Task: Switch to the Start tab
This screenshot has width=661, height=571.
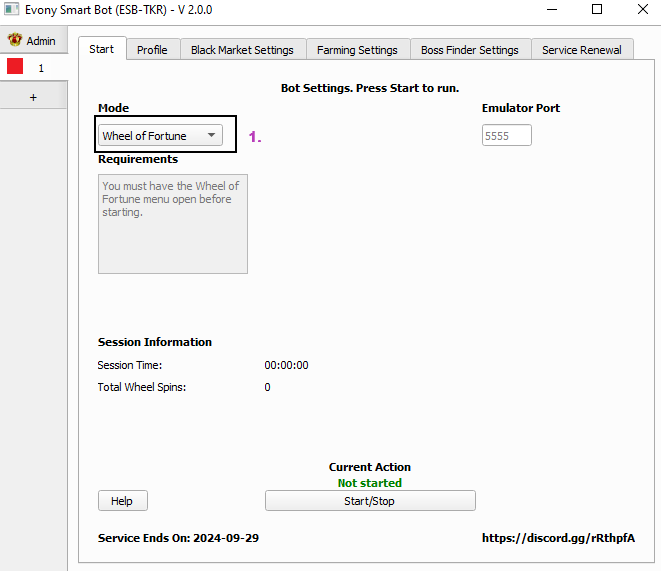Action: coord(102,49)
